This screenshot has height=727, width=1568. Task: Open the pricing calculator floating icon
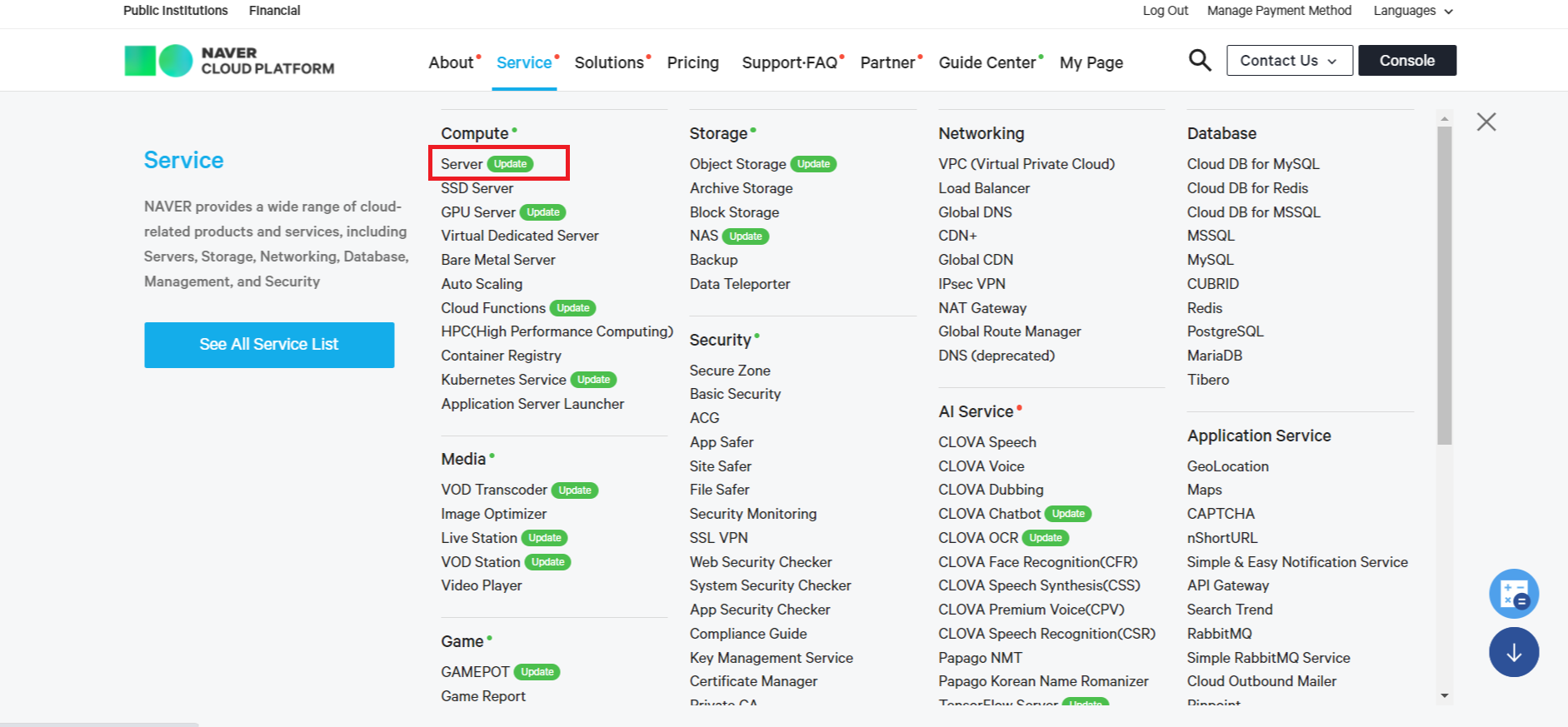pyautogui.click(x=1514, y=594)
